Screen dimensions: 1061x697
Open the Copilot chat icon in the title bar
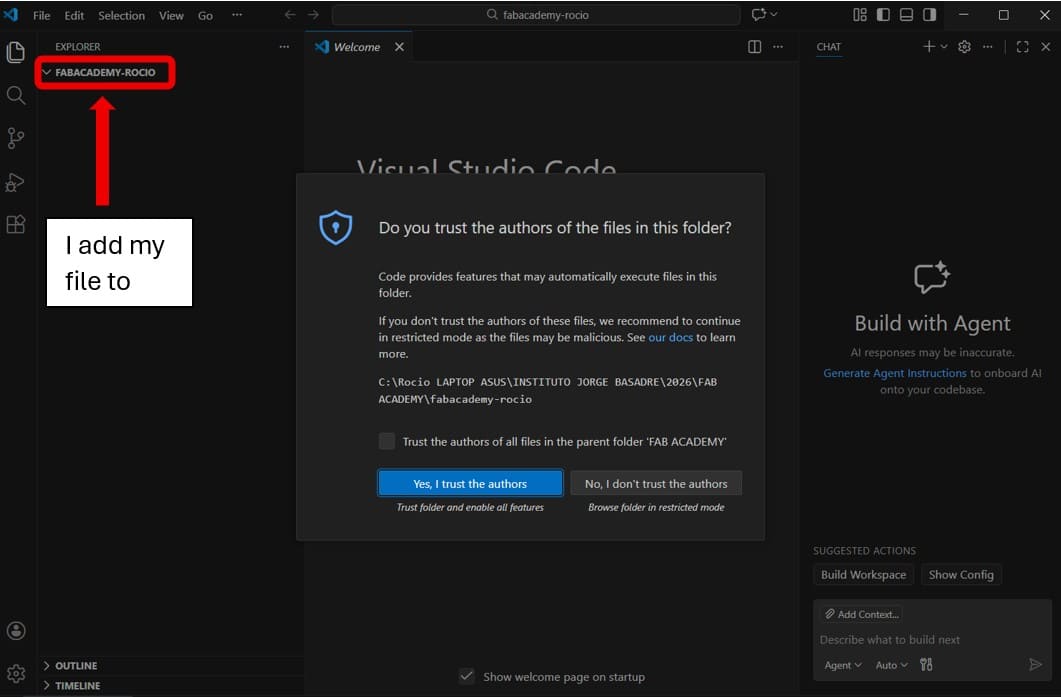759,14
